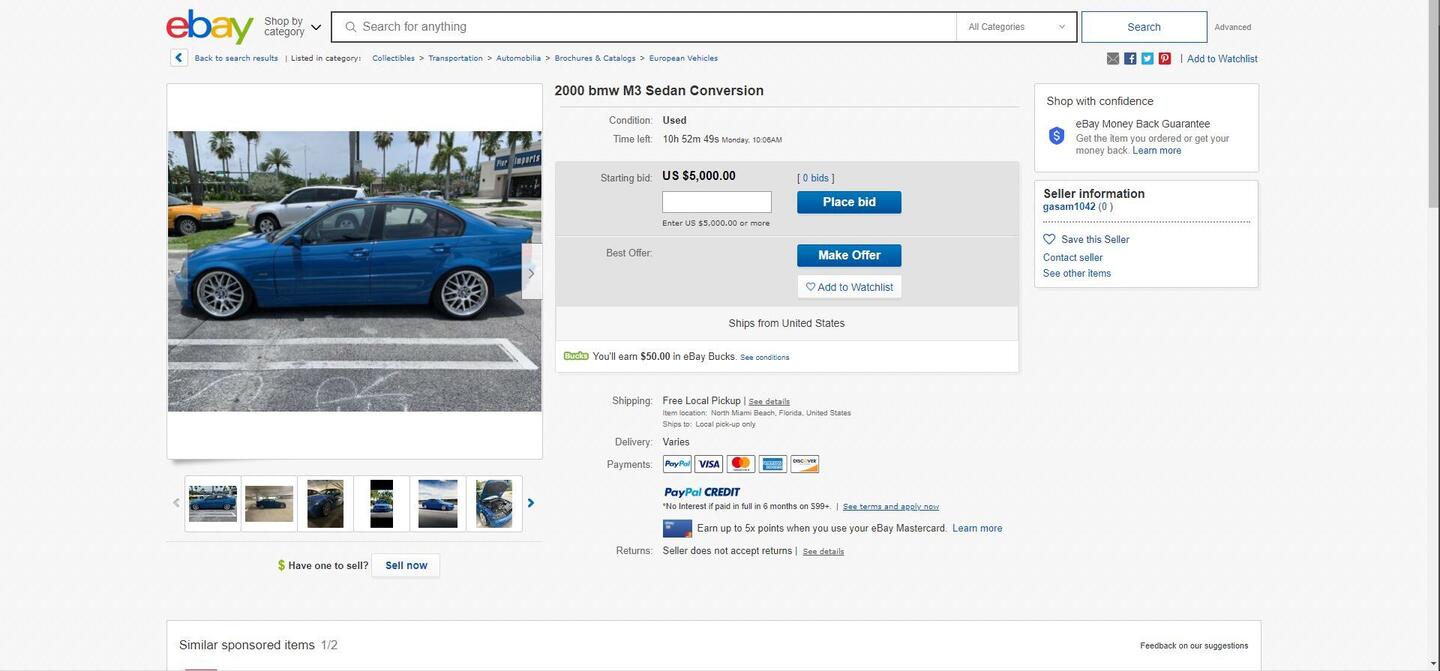
Task: Open Feedback on our suggestions link
Action: point(1194,646)
